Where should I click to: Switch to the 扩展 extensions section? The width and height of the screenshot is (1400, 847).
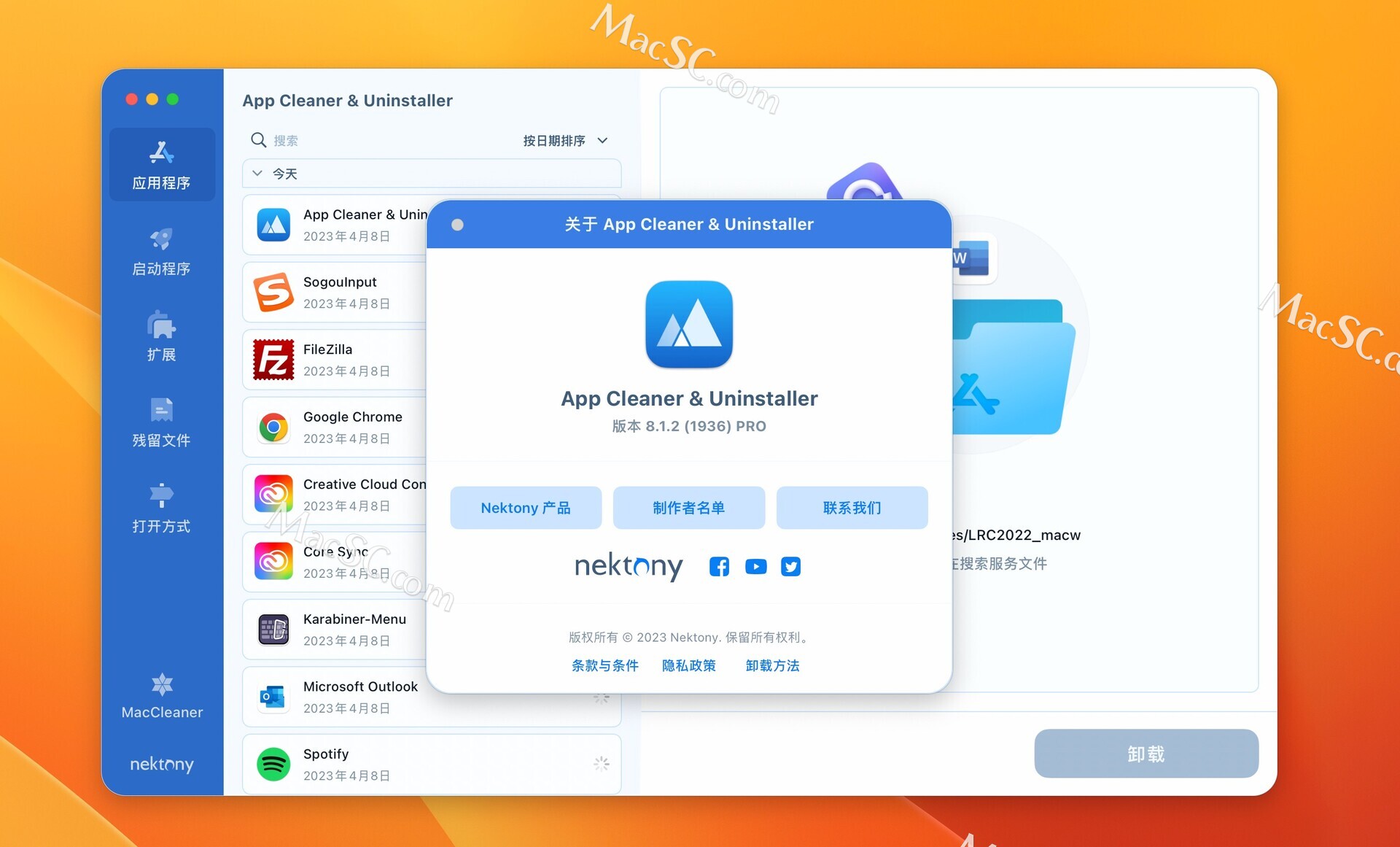click(161, 337)
